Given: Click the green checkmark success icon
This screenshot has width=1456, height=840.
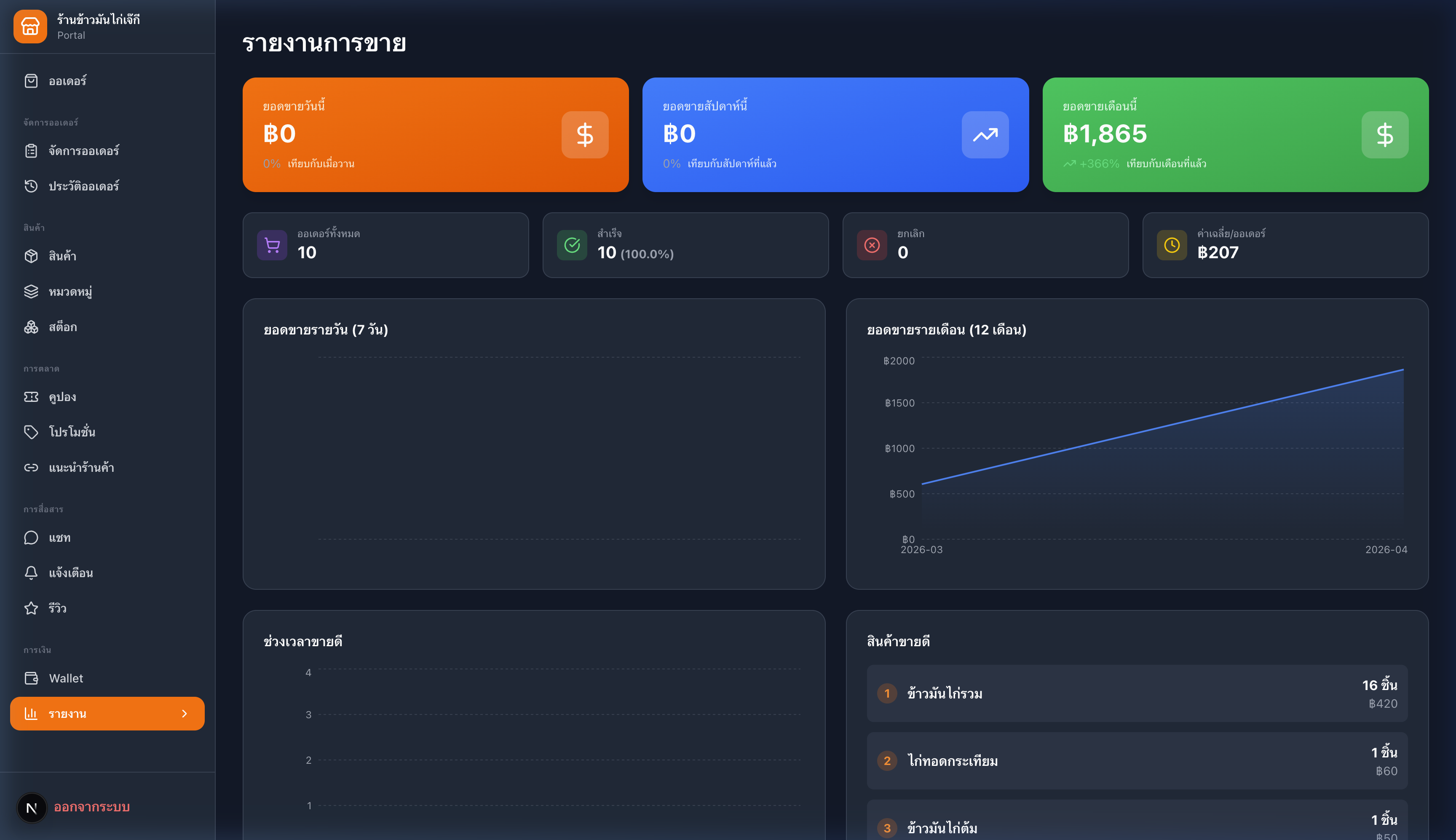Looking at the screenshot, I should click(572, 245).
